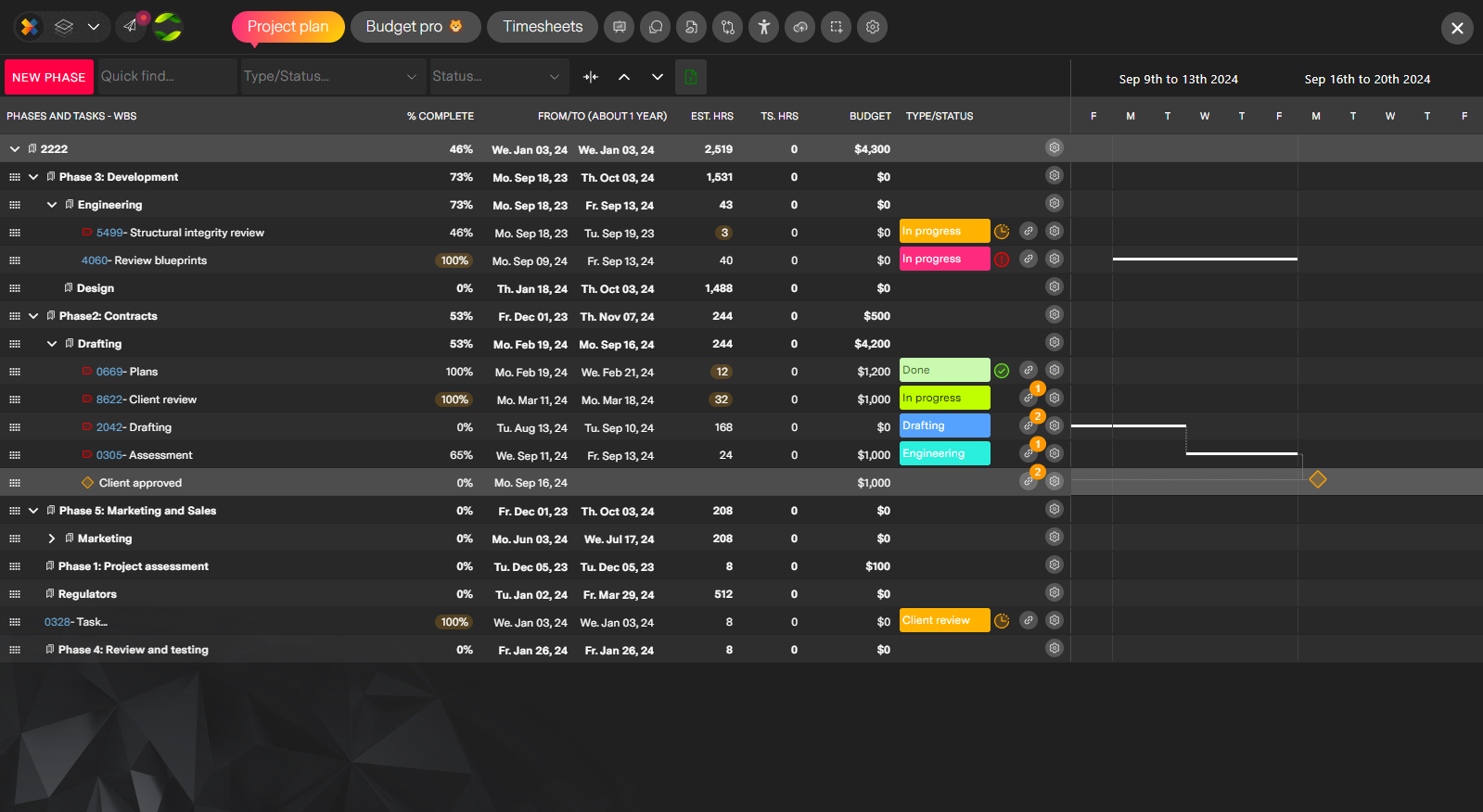Open the Type/Status filter dropdown
Screen dimensions: 1483x812
point(330,77)
